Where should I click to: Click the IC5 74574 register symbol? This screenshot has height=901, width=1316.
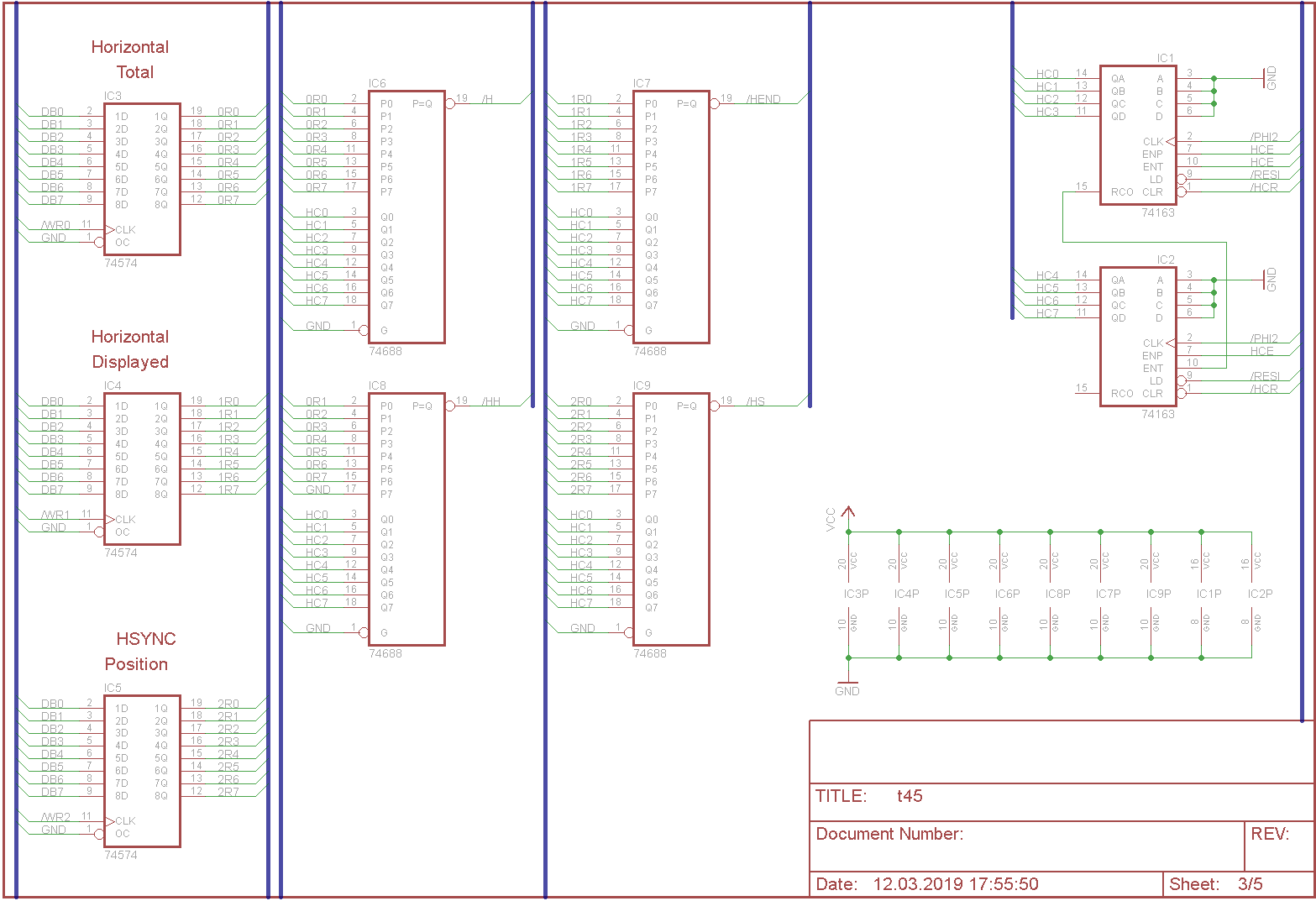[x=142, y=771]
